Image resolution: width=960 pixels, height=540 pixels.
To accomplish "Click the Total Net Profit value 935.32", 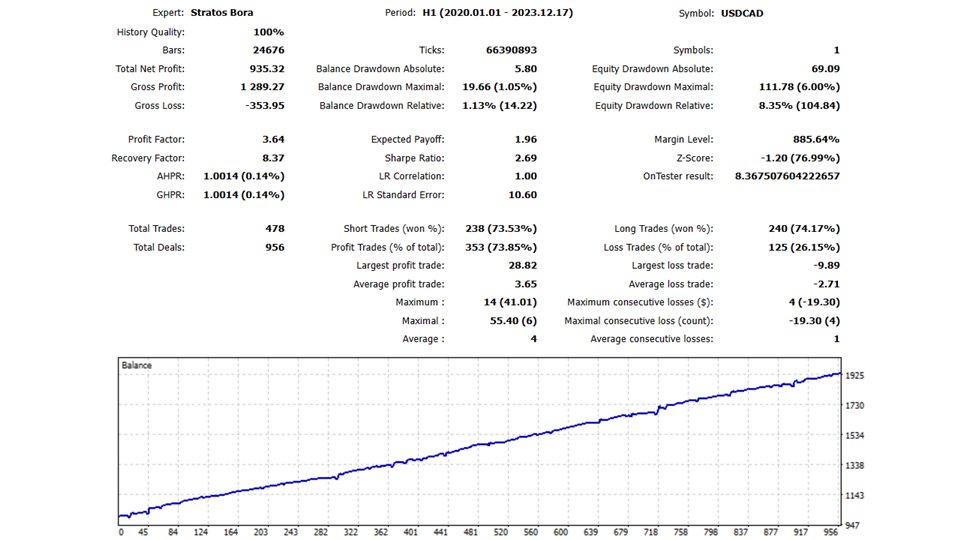I will [266, 69].
